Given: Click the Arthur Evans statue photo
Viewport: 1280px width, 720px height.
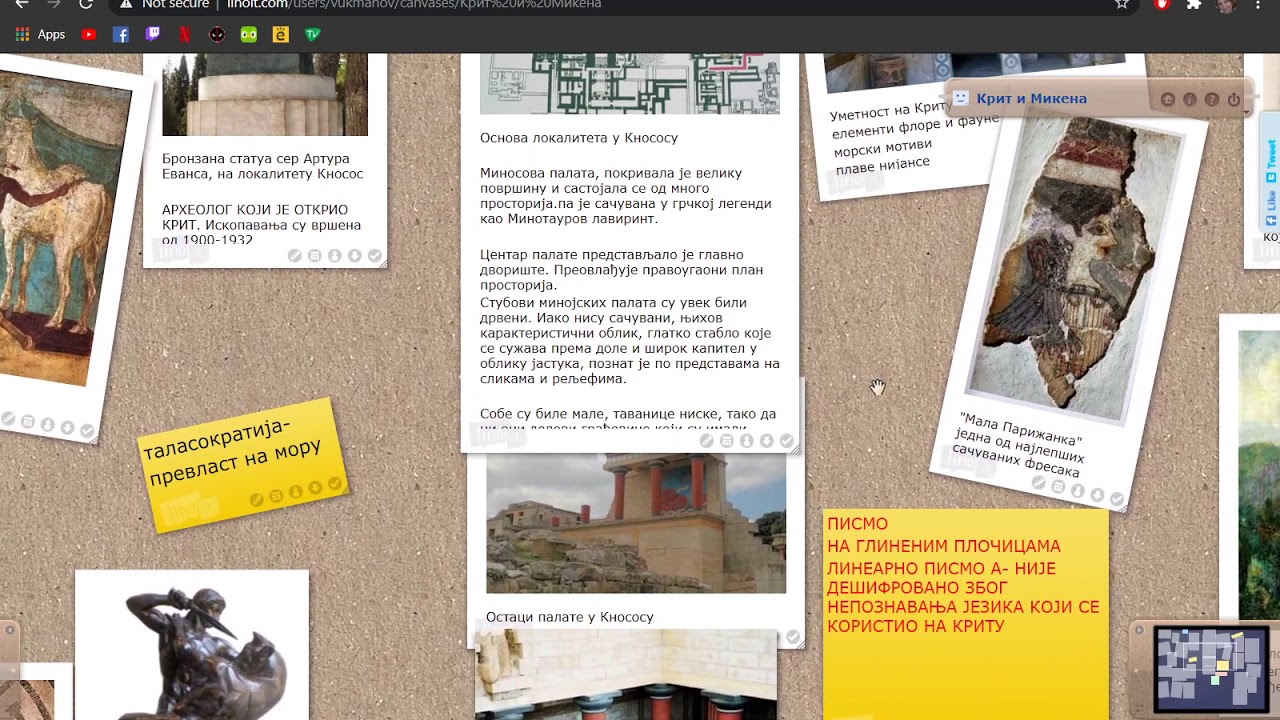Looking at the screenshot, I should tap(265, 95).
